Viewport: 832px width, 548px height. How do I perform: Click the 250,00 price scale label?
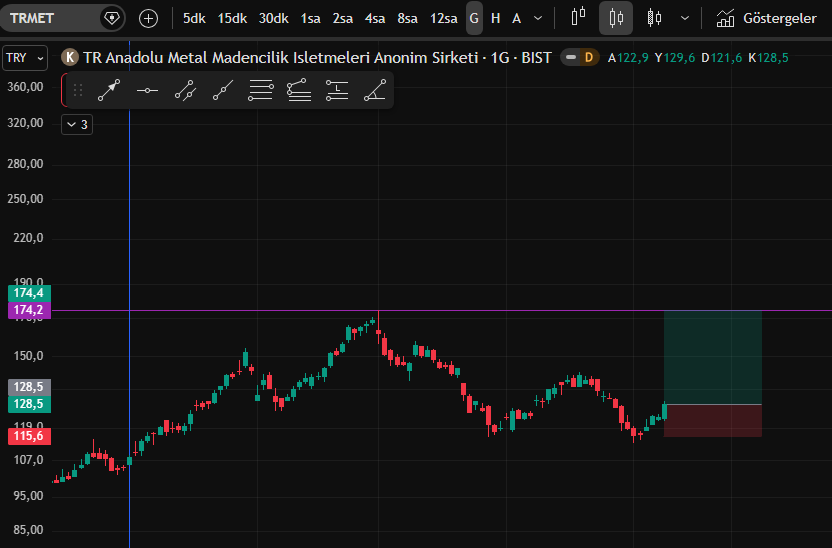25,199
